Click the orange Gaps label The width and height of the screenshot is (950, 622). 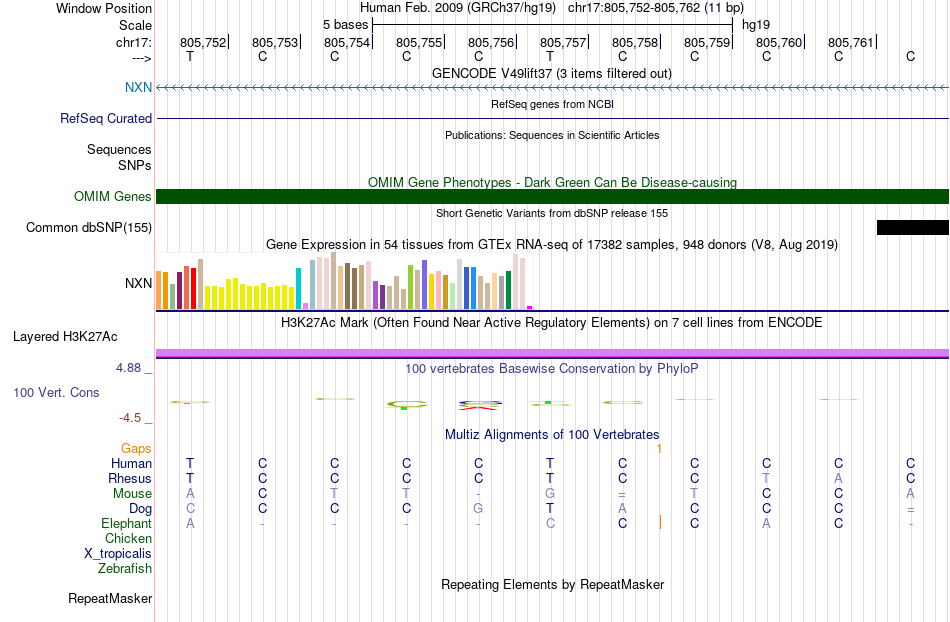click(136, 448)
